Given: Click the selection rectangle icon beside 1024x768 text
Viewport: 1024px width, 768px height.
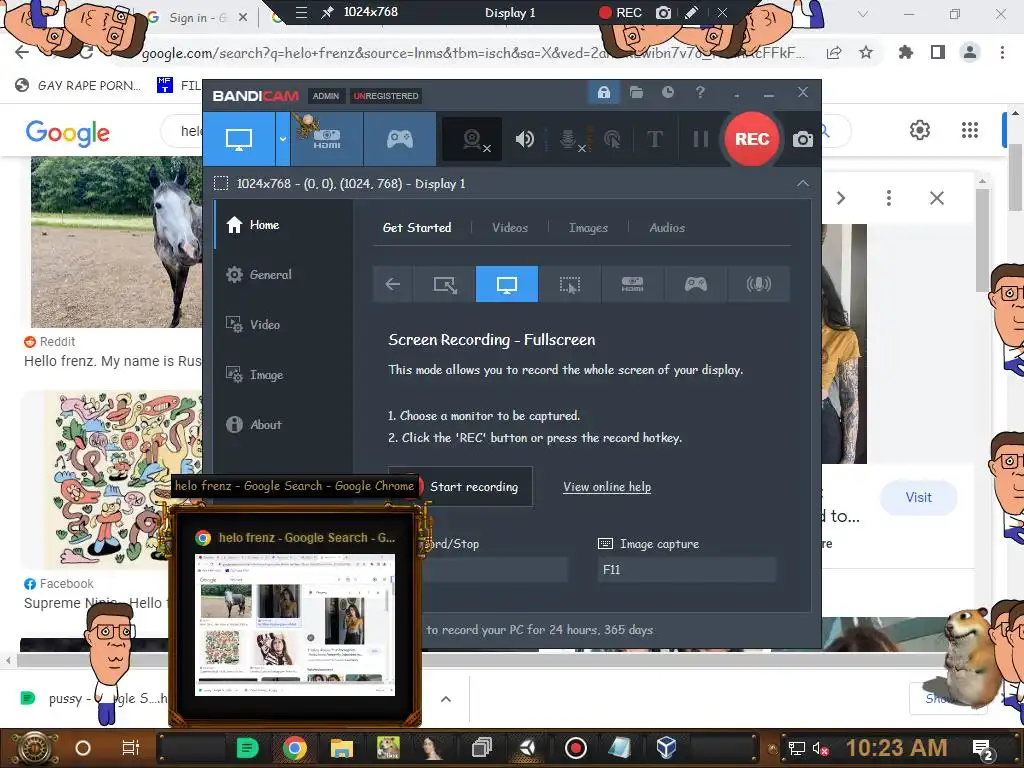Looking at the screenshot, I should coord(221,184).
